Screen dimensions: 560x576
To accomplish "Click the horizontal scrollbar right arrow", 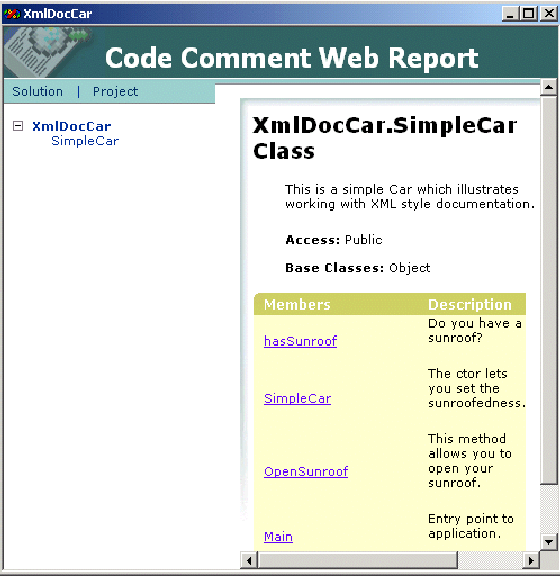I will click(531, 561).
